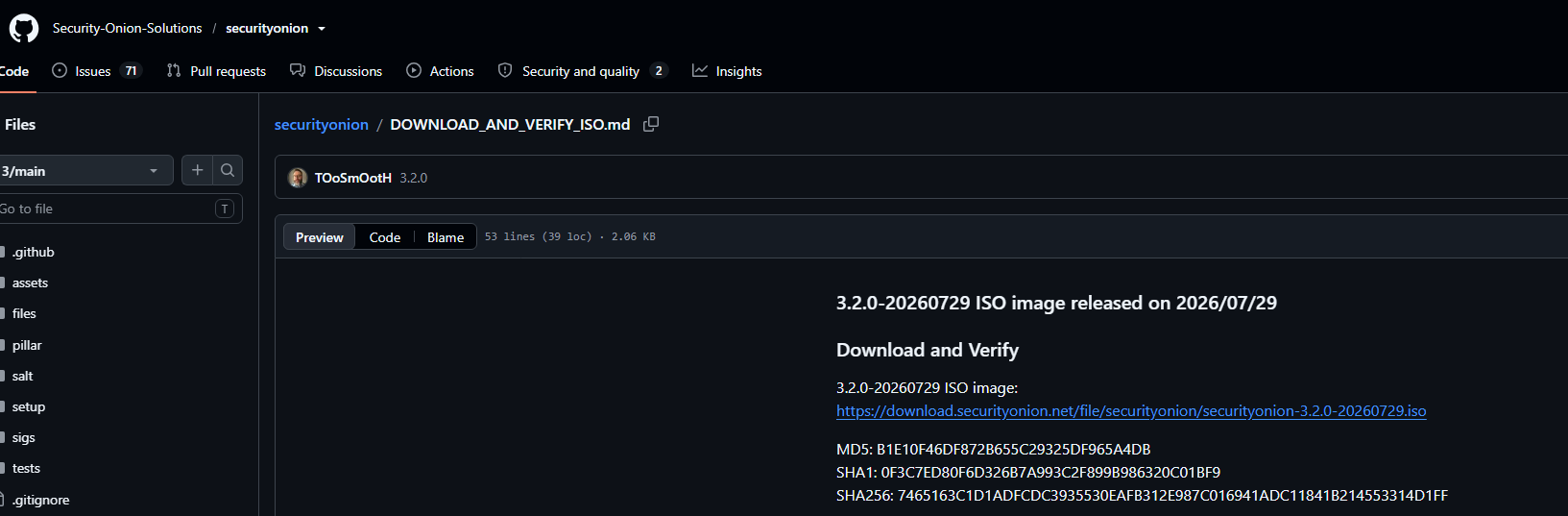Click the search files magnifier icon
The height and width of the screenshot is (516, 1568).
(x=228, y=170)
